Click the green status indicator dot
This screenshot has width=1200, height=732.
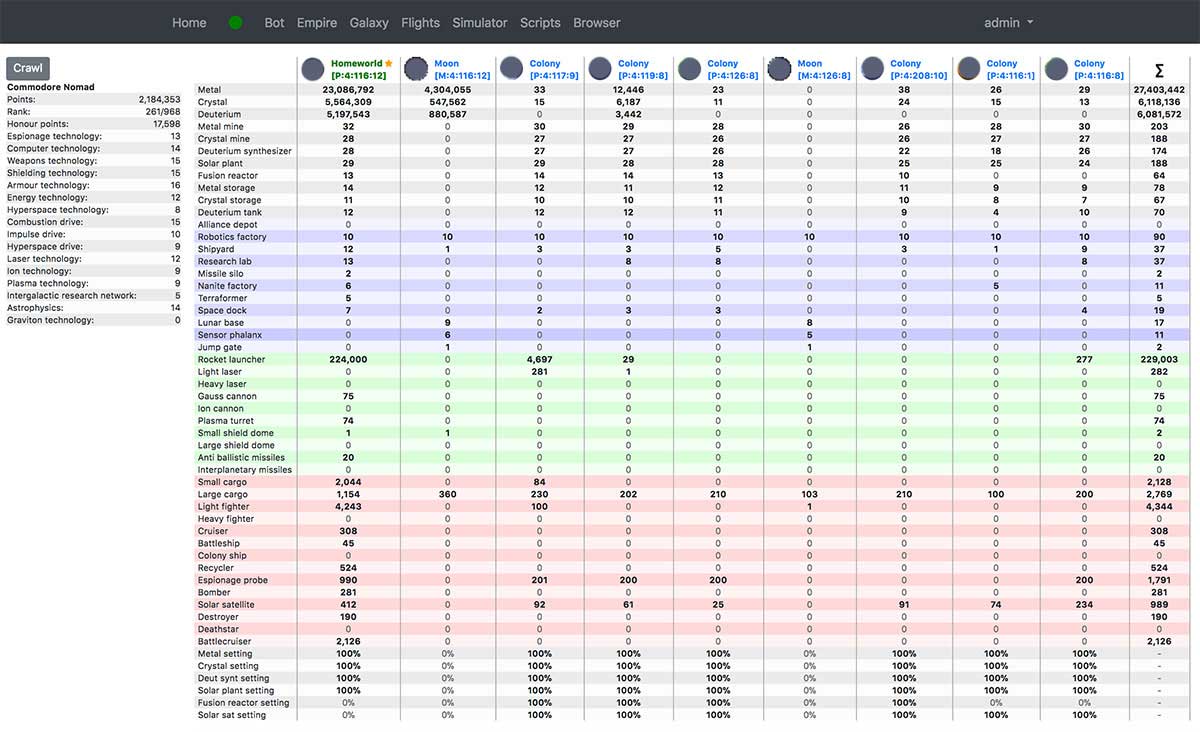pos(236,23)
